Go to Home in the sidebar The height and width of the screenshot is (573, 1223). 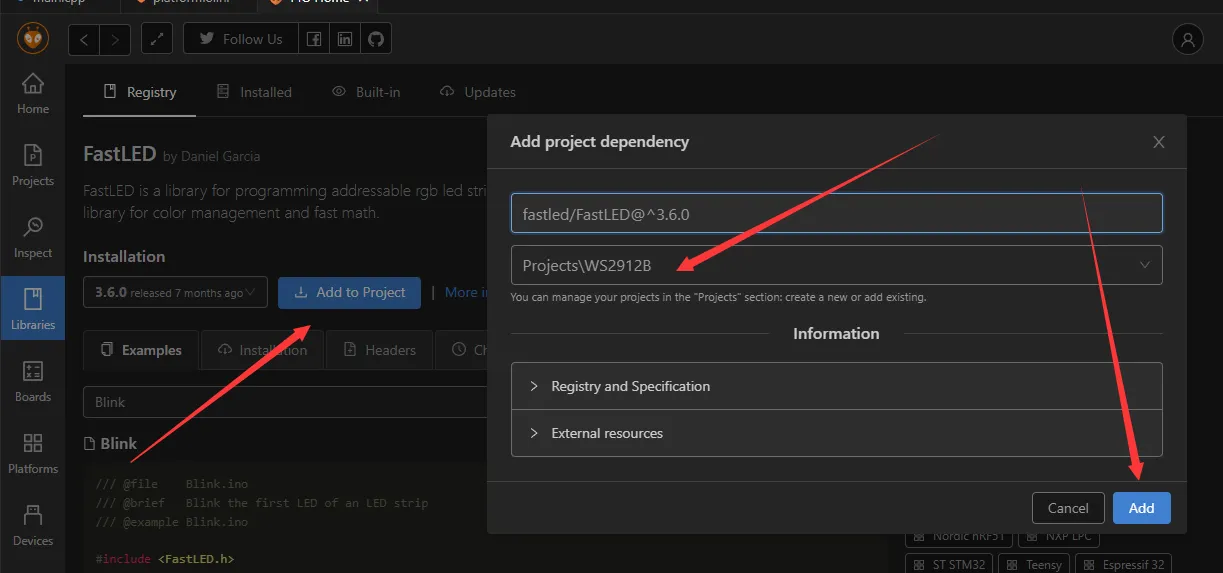(33, 95)
